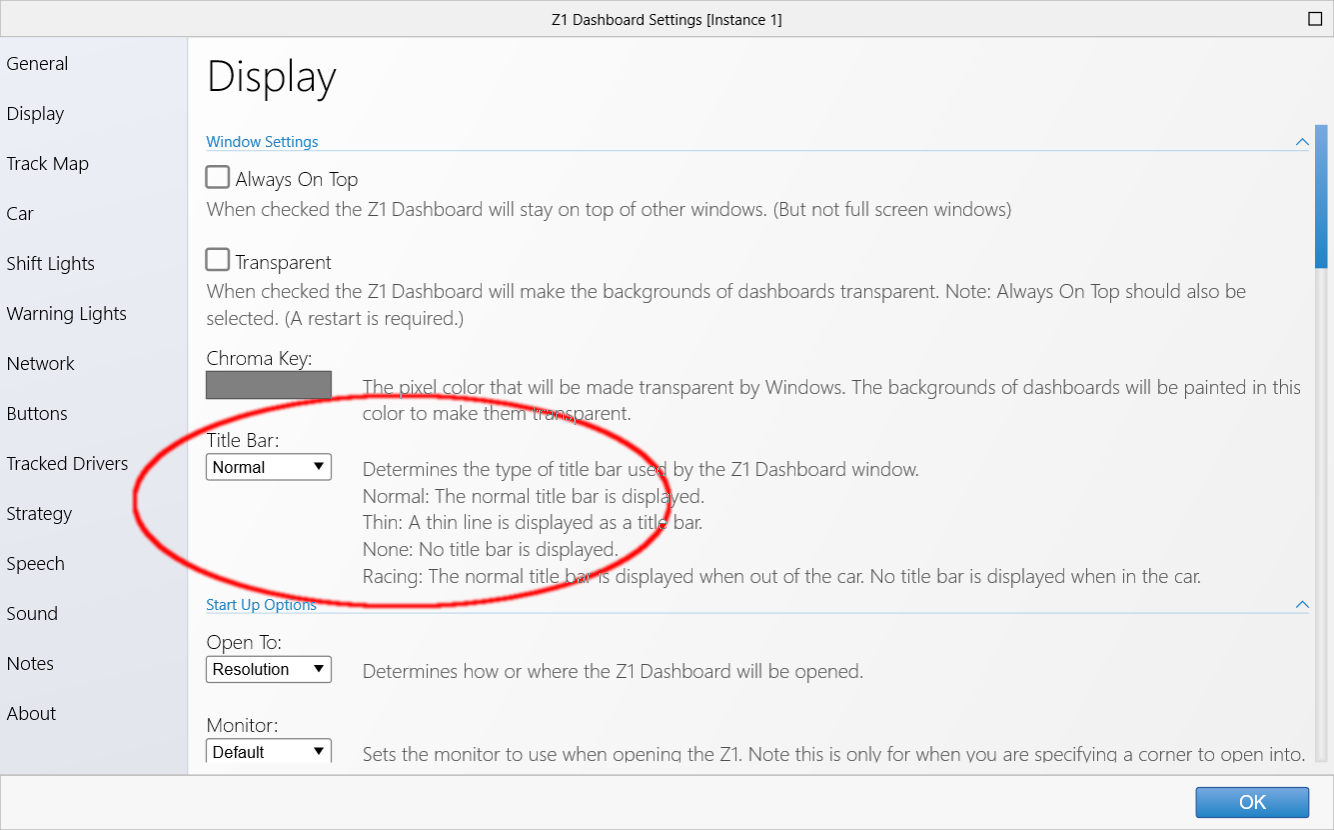Open Tracked Drivers settings
The image size is (1334, 830).
[x=67, y=464]
